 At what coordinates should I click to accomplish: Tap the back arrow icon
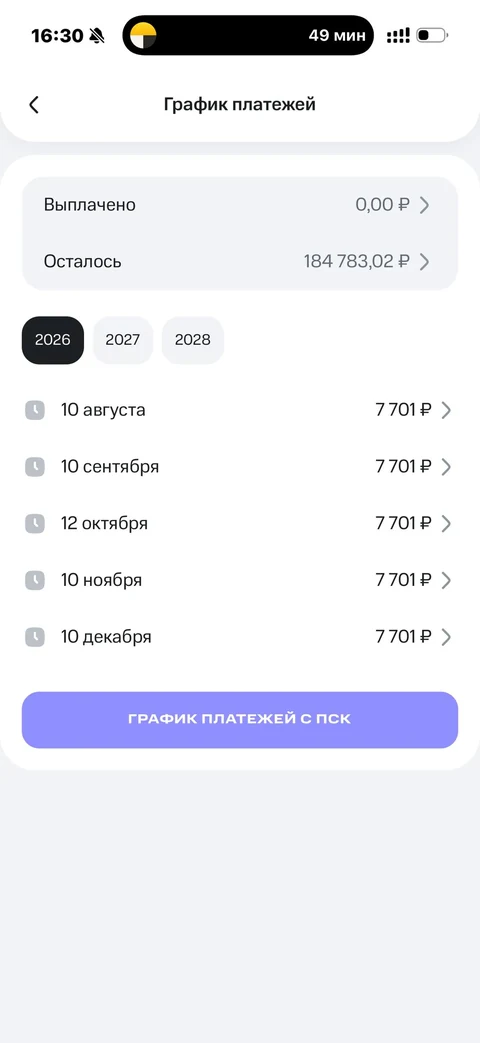tap(34, 104)
